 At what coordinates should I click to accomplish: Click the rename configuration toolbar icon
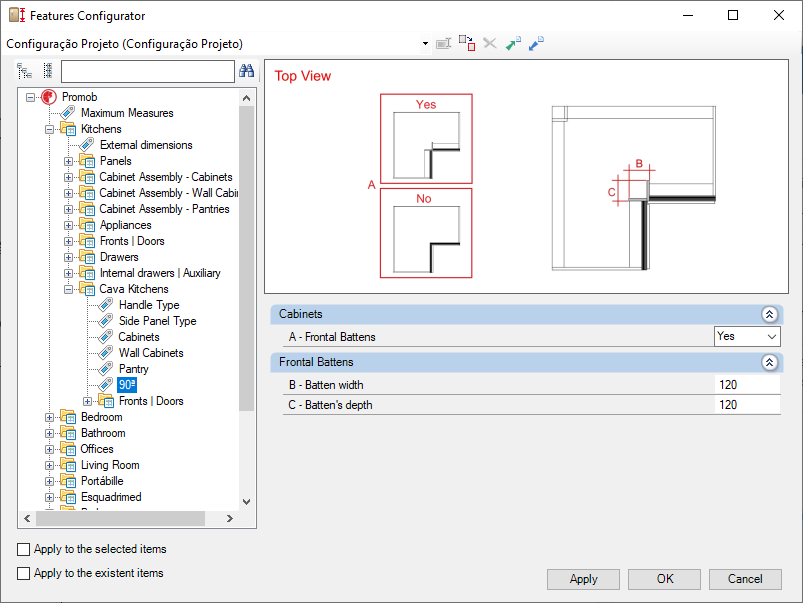coord(444,43)
